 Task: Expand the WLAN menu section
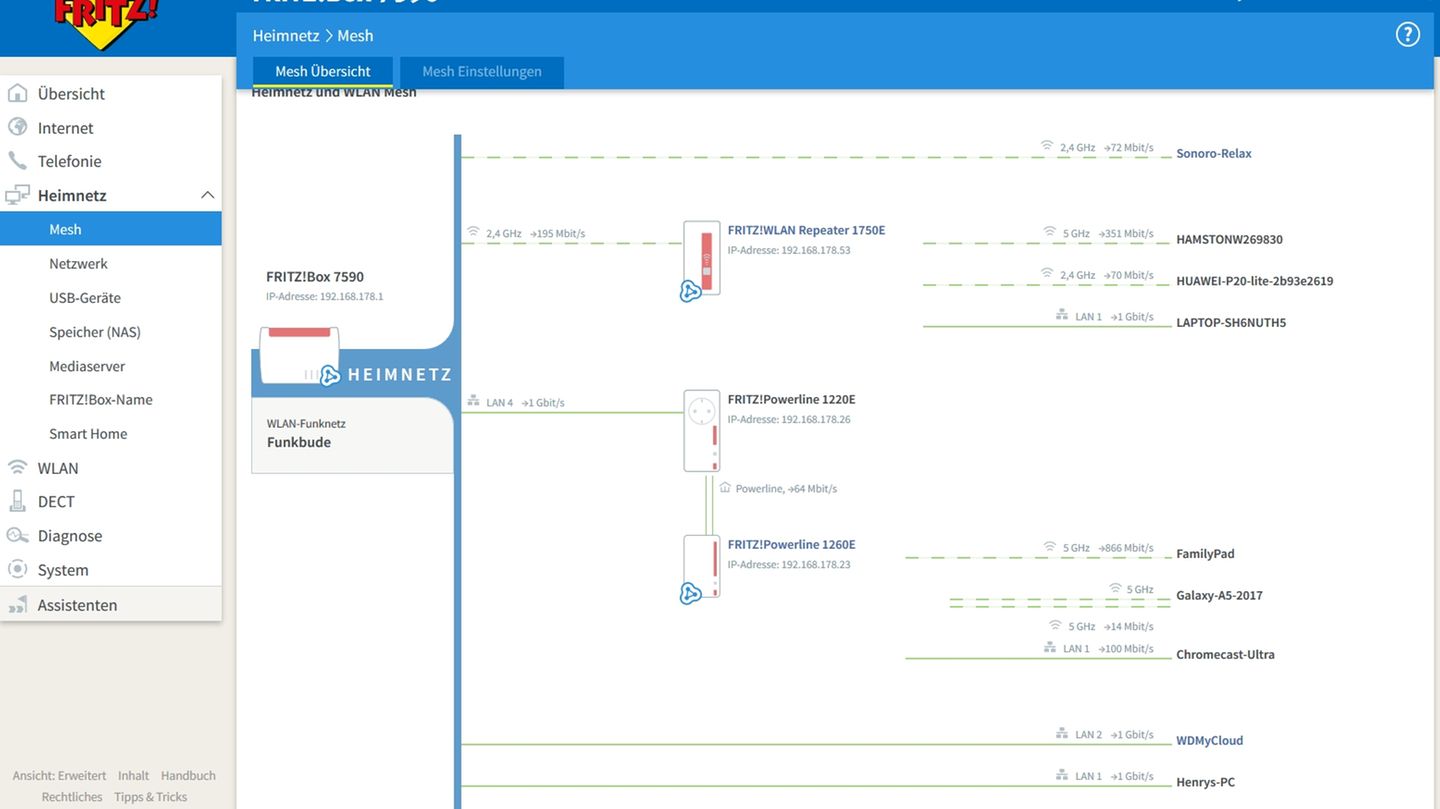(x=58, y=468)
